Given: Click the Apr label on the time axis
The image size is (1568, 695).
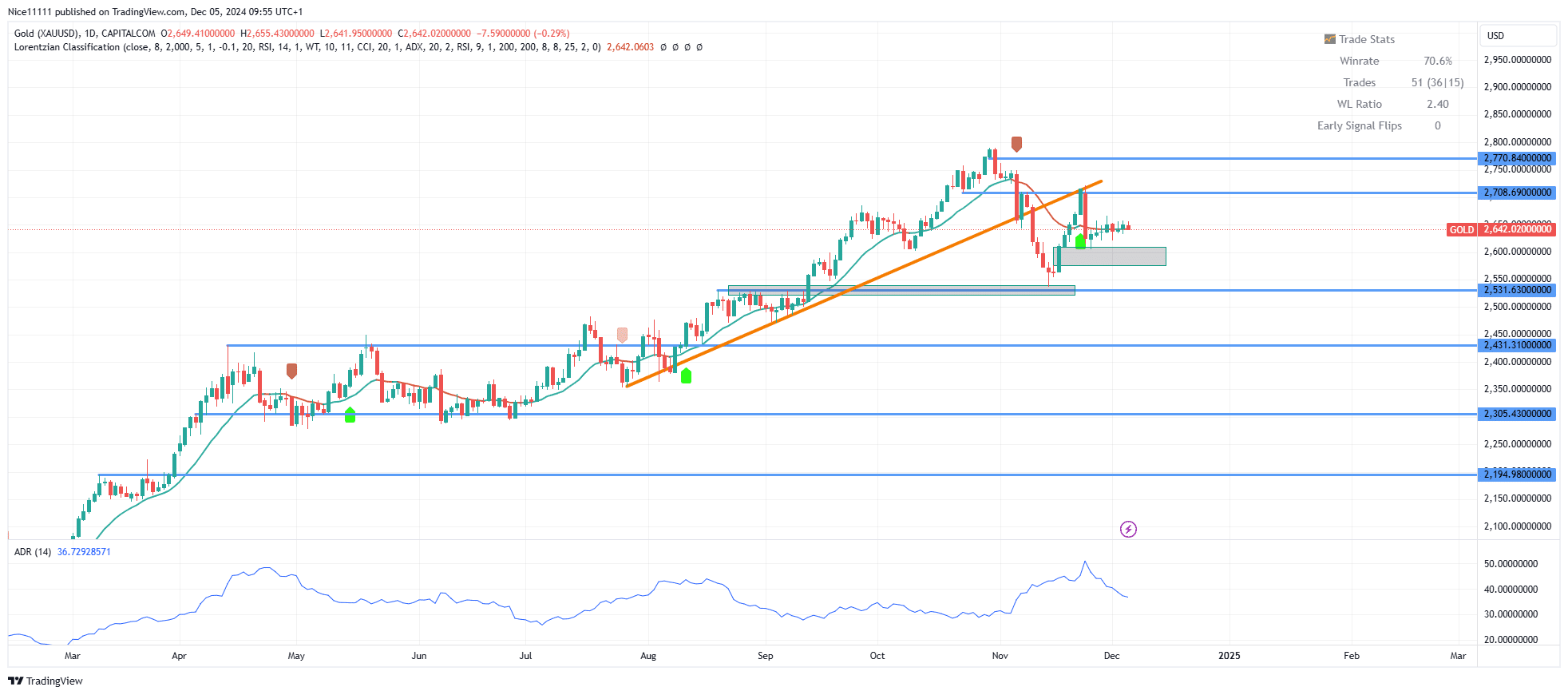Looking at the screenshot, I should point(179,656).
